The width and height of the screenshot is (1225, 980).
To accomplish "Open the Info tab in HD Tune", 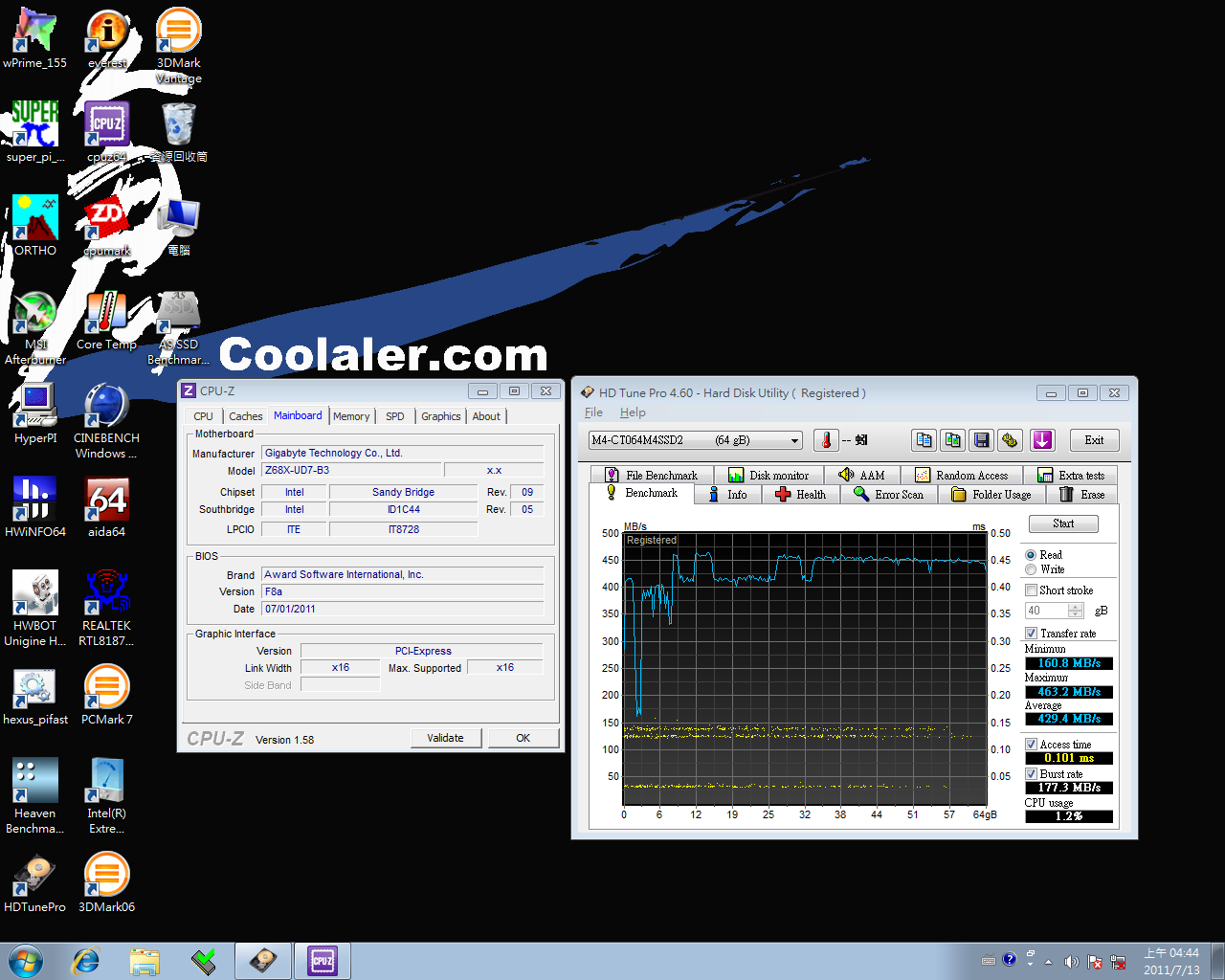I will (x=726, y=495).
